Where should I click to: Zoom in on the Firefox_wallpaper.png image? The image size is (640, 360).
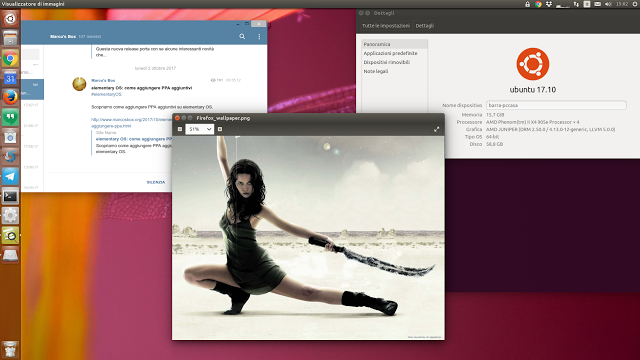pyautogui.click(x=220, y=129)
